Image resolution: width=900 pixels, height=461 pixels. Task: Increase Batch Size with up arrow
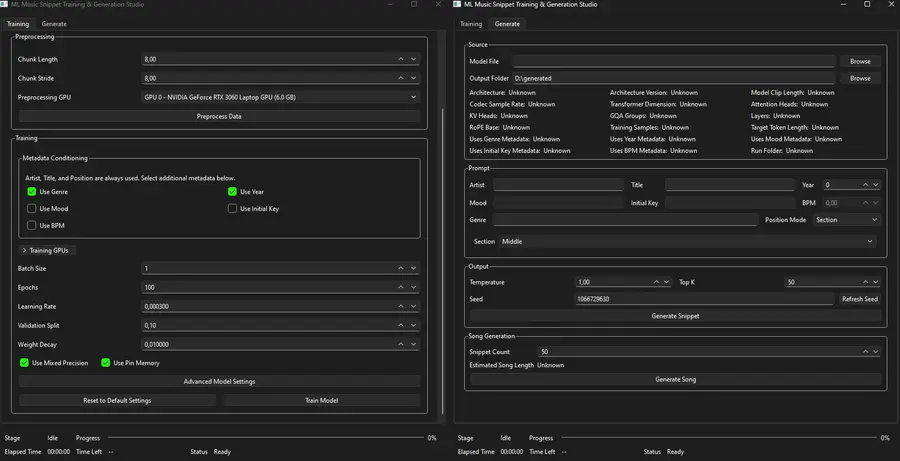tap(401, 268)
